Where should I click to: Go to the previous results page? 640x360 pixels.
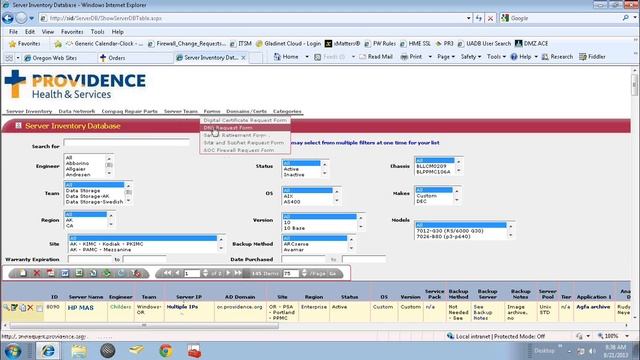(x=177, y=273)
